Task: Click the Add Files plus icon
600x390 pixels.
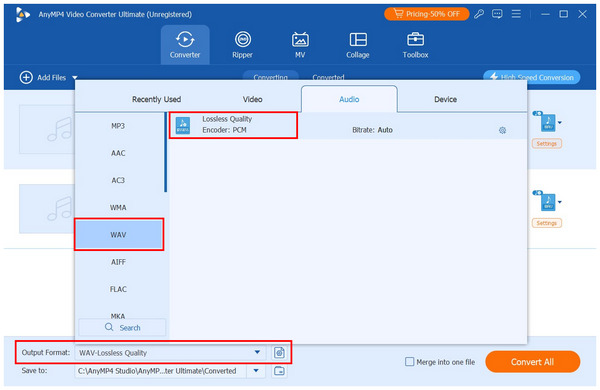Action: [26, 77]
